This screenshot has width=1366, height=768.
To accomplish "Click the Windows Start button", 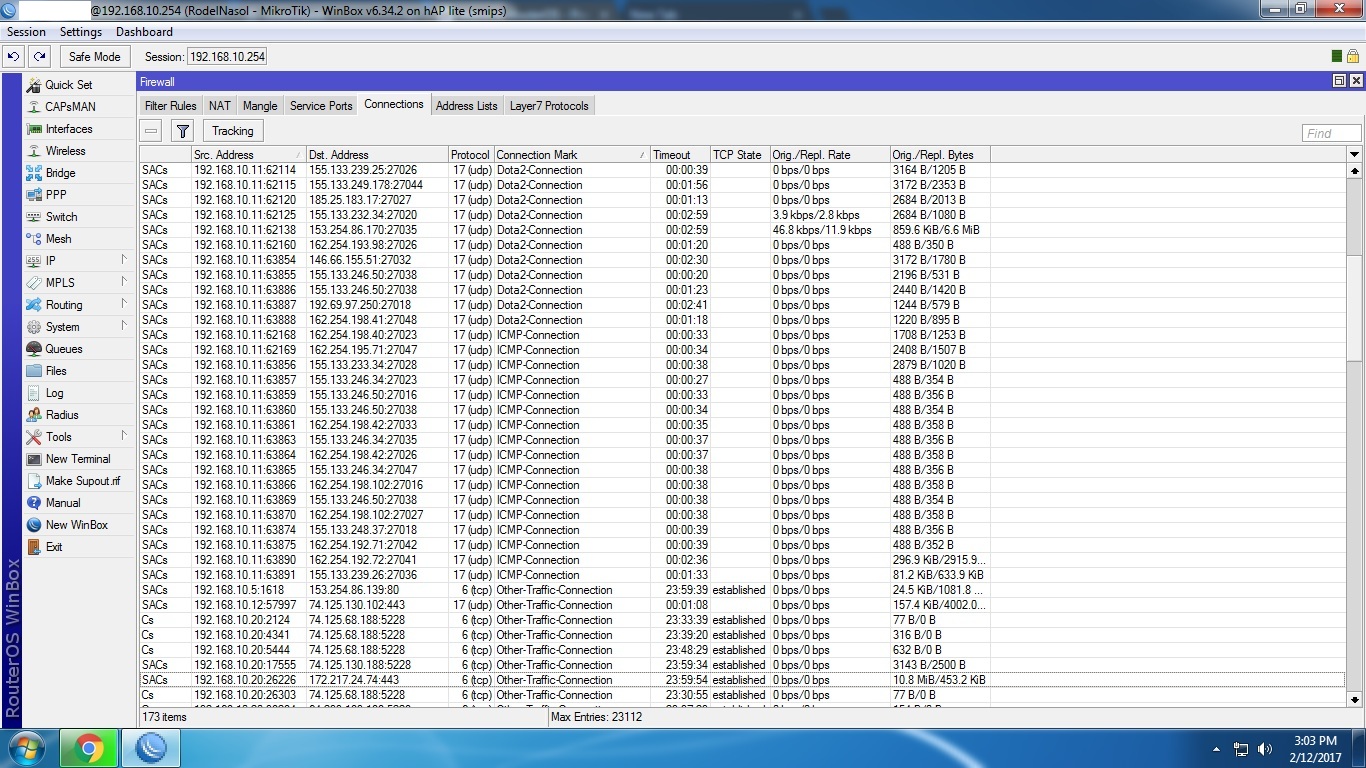I will (25, 748).
